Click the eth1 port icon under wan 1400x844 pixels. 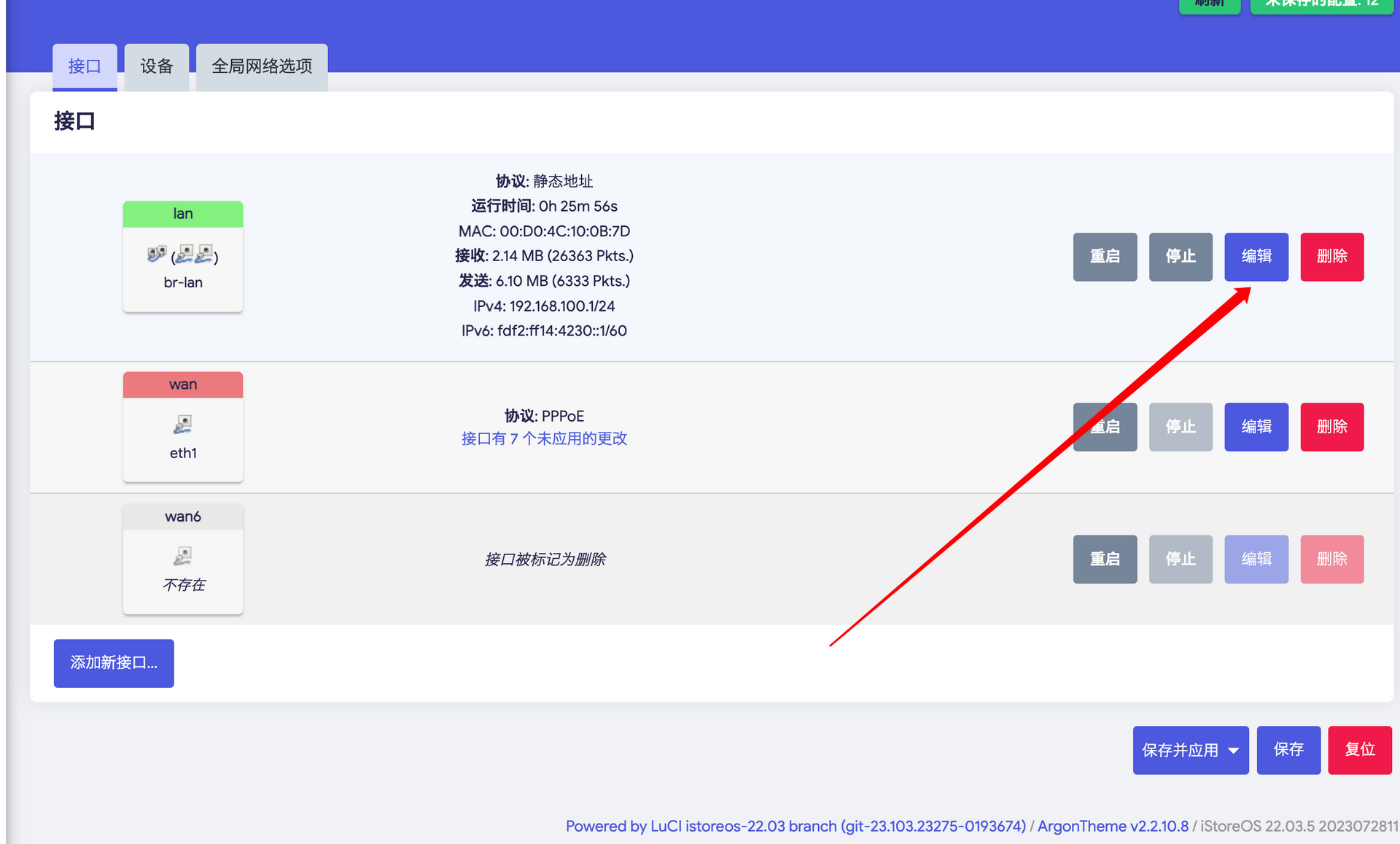(x=183, y=425)
